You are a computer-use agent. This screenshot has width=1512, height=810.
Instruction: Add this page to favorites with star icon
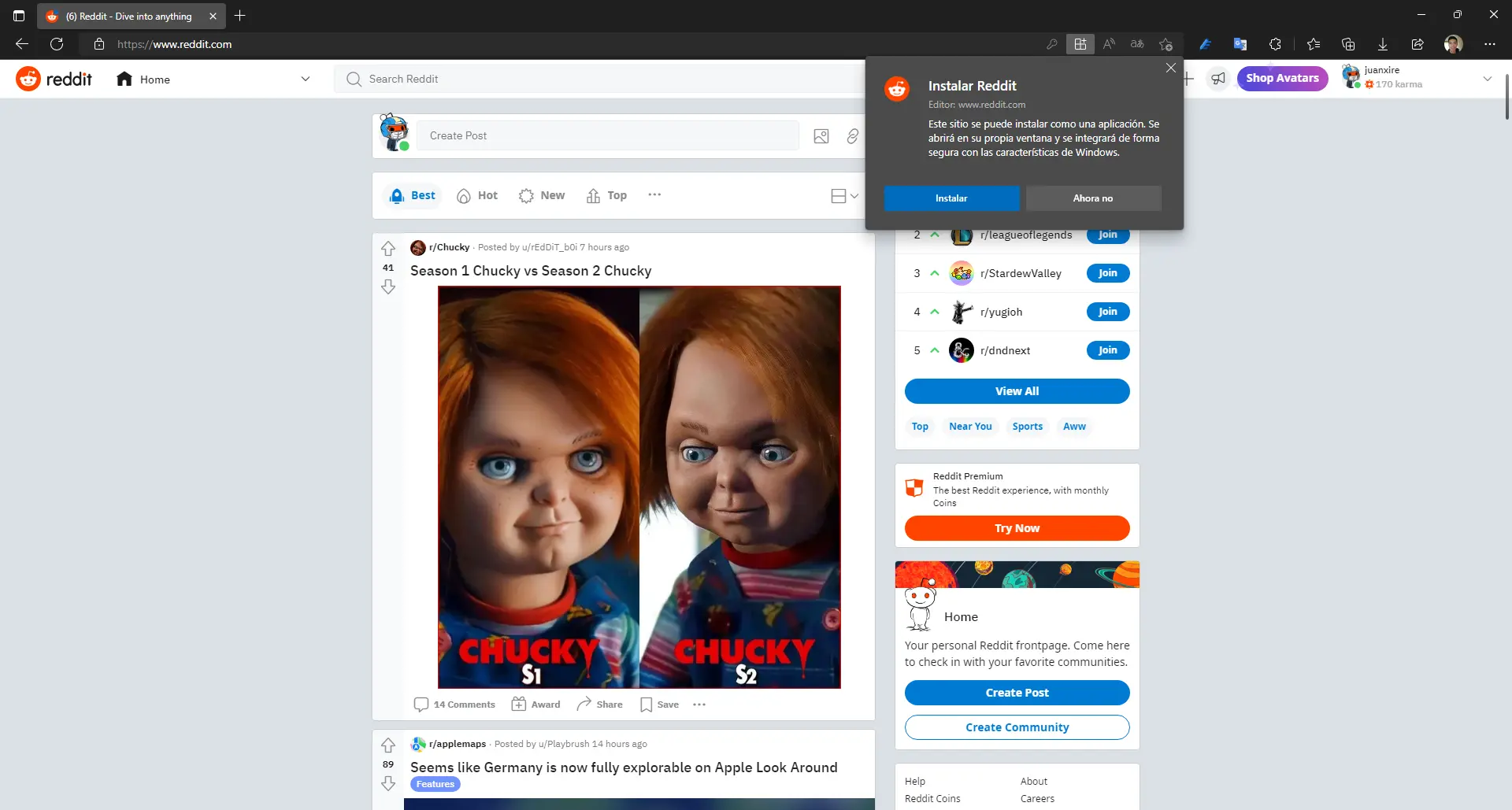pyautogui.click(x=1166, y=44)
